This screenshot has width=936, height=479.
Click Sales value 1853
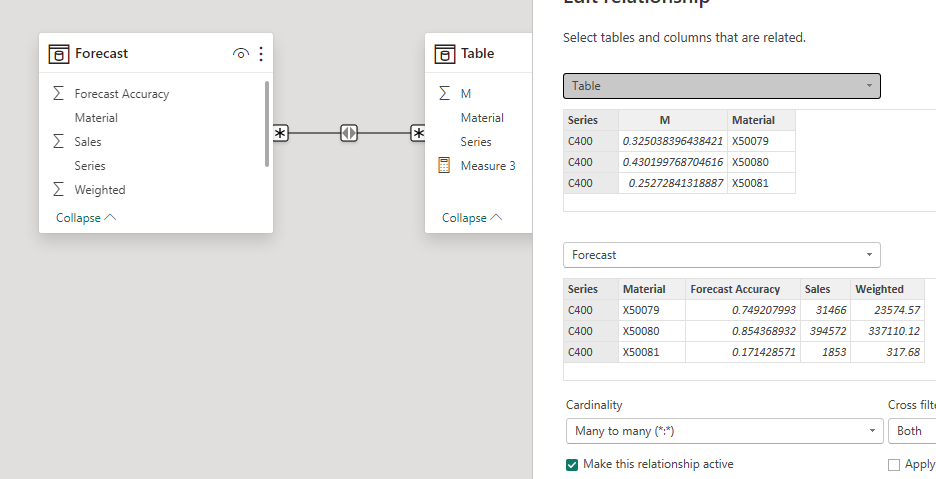click(x=825, y=352)
